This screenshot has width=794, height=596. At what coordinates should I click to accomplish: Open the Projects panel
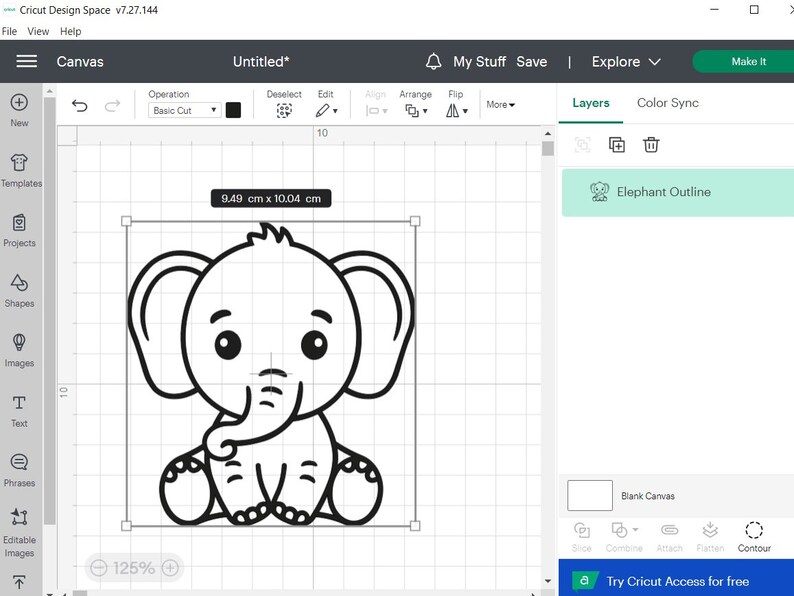19,230
